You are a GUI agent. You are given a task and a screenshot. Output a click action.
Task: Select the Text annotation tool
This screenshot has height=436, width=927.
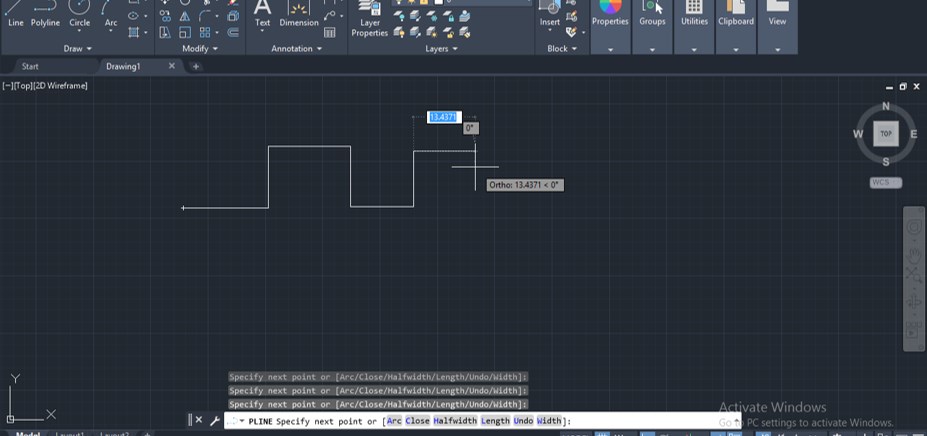click(x=262, y=14)
